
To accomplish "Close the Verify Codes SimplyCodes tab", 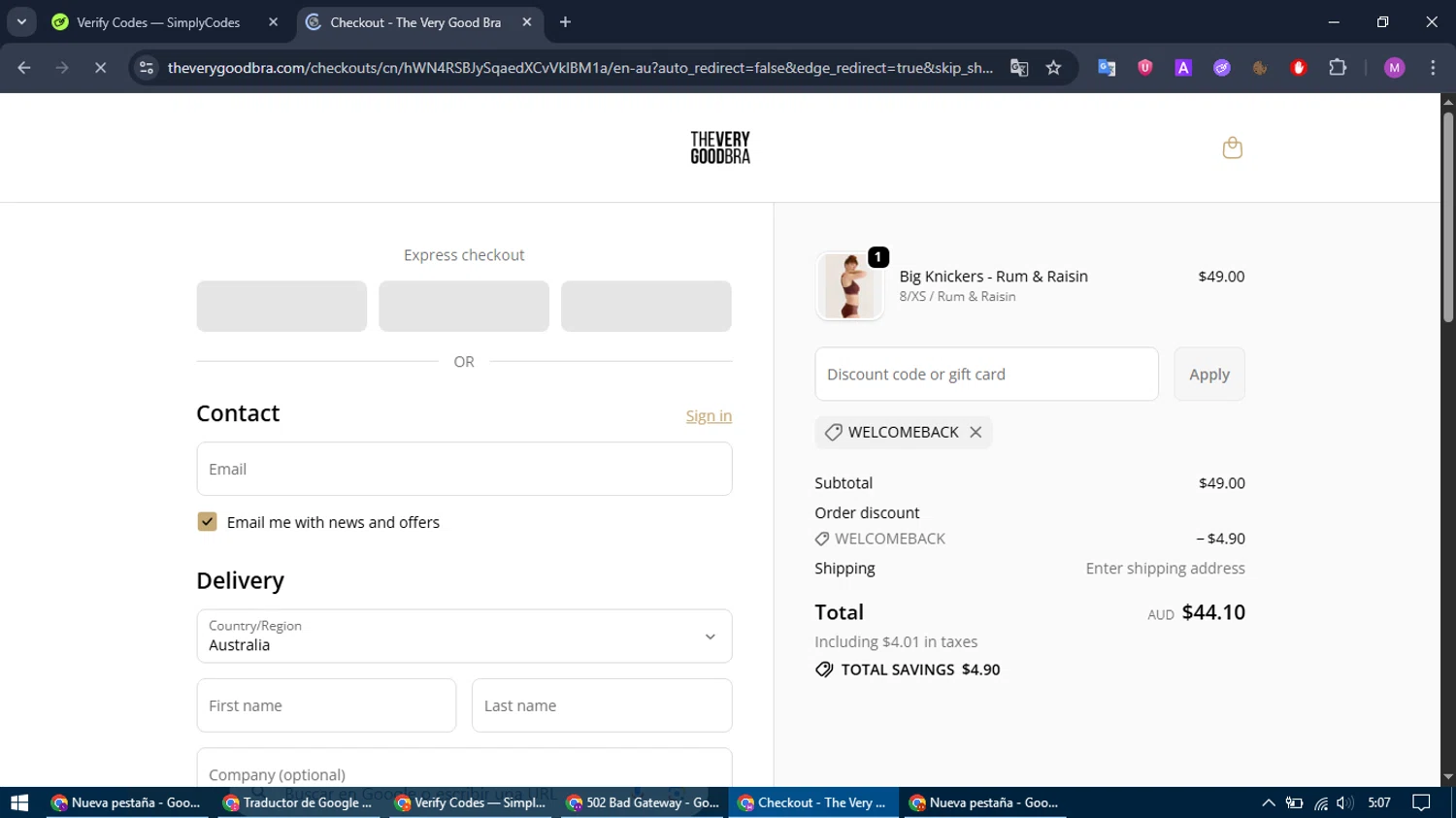I will (x=273, y=22).
